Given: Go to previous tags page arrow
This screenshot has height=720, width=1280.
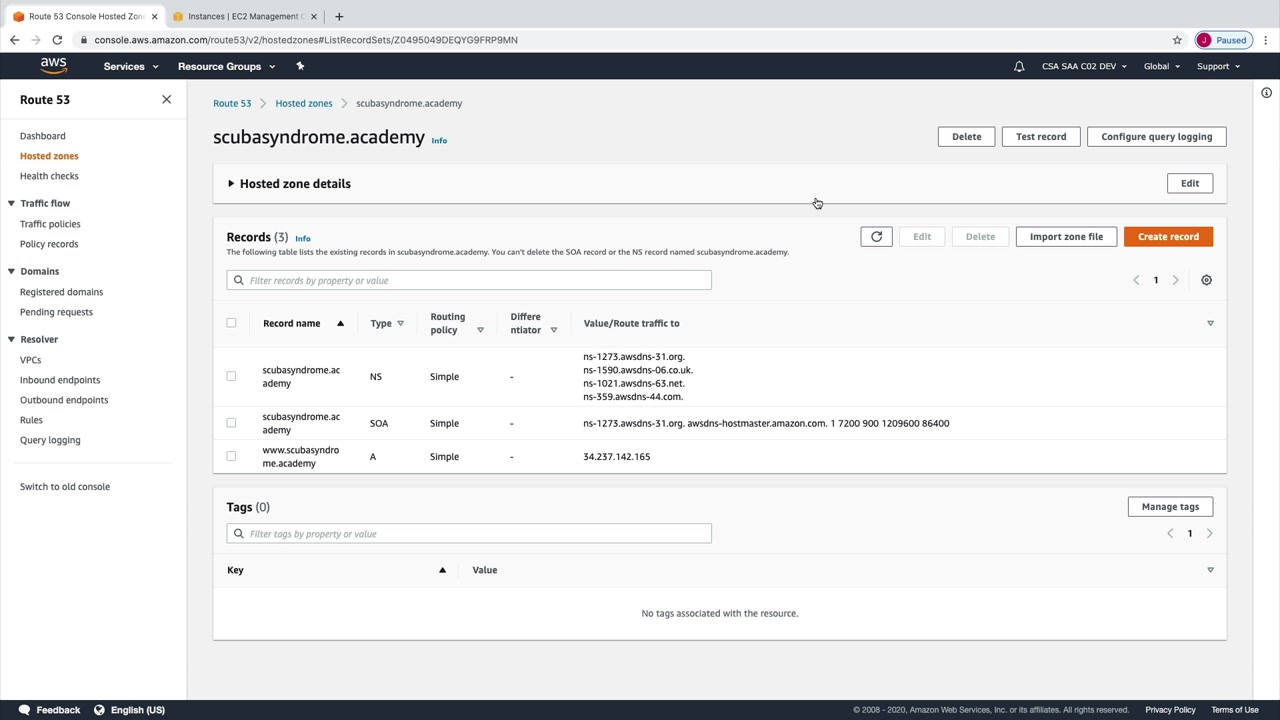Looking at the screenshot, I should [1170, 534].
